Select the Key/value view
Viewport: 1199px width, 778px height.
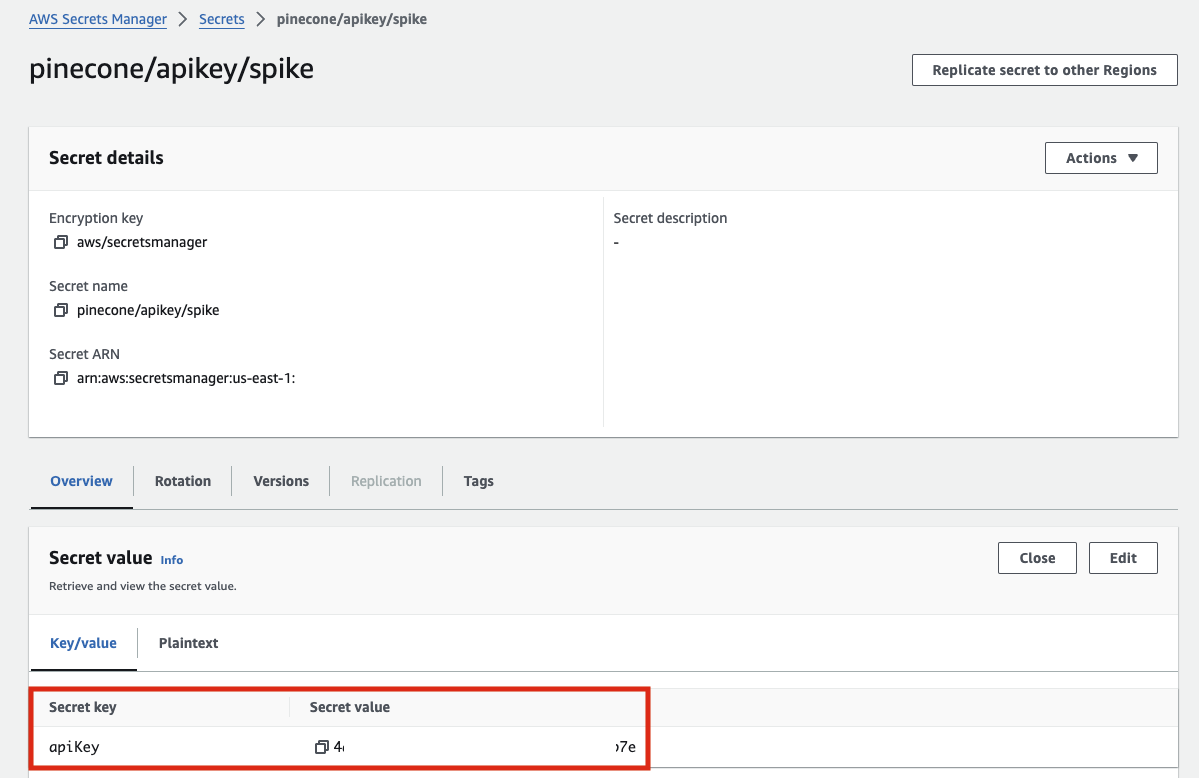[83, 643]
